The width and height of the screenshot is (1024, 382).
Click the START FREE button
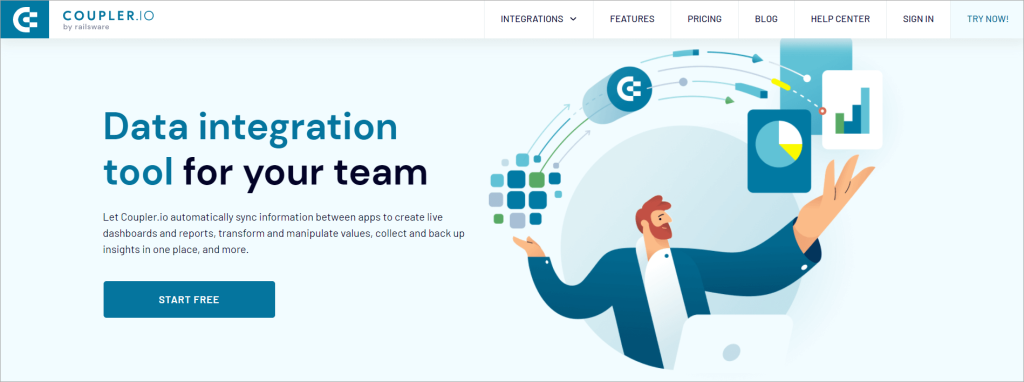(x=189, y=300)
